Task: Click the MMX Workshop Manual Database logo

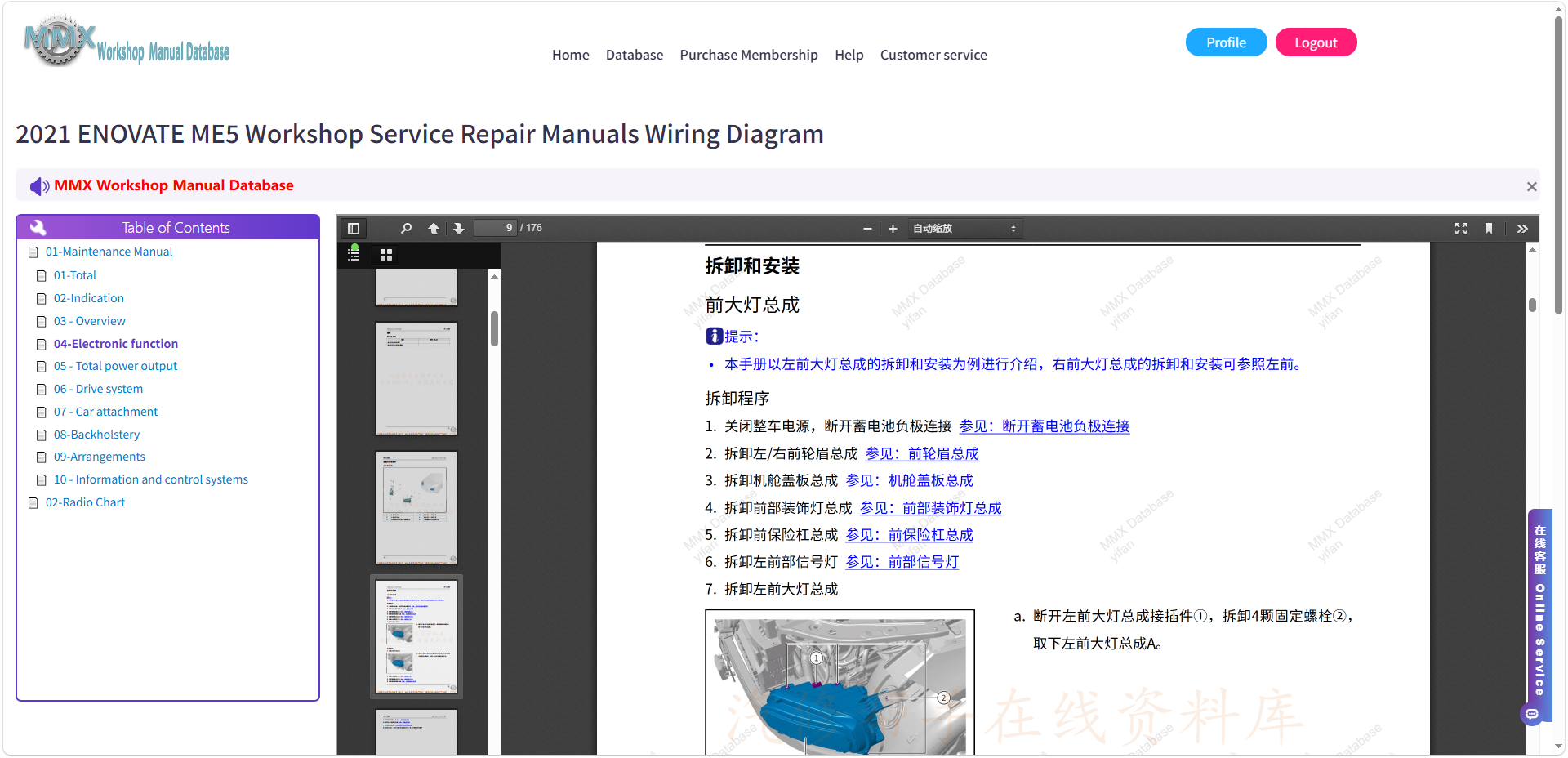Action: [127, 41]
